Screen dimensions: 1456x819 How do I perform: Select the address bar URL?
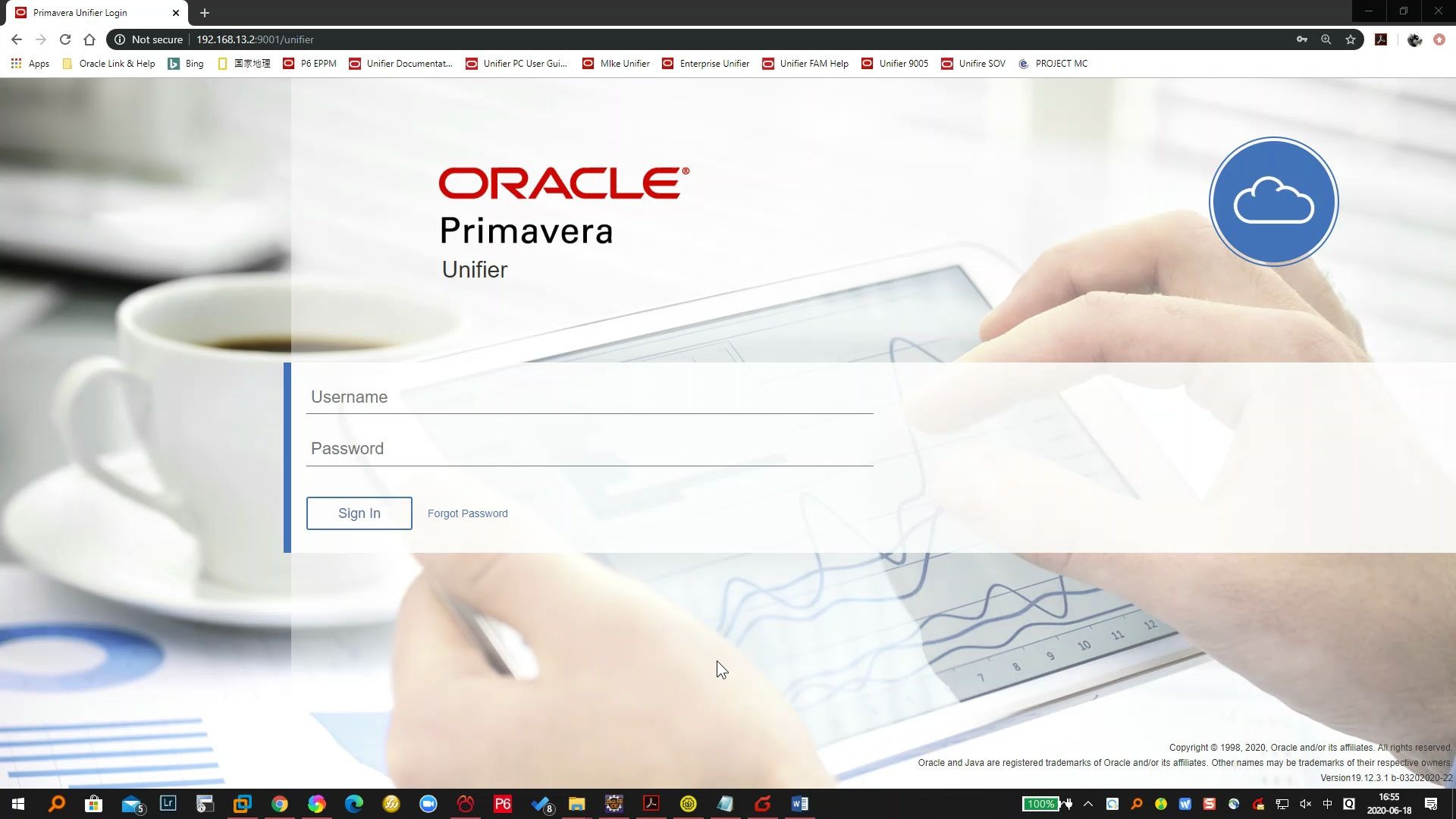(255, 39)
